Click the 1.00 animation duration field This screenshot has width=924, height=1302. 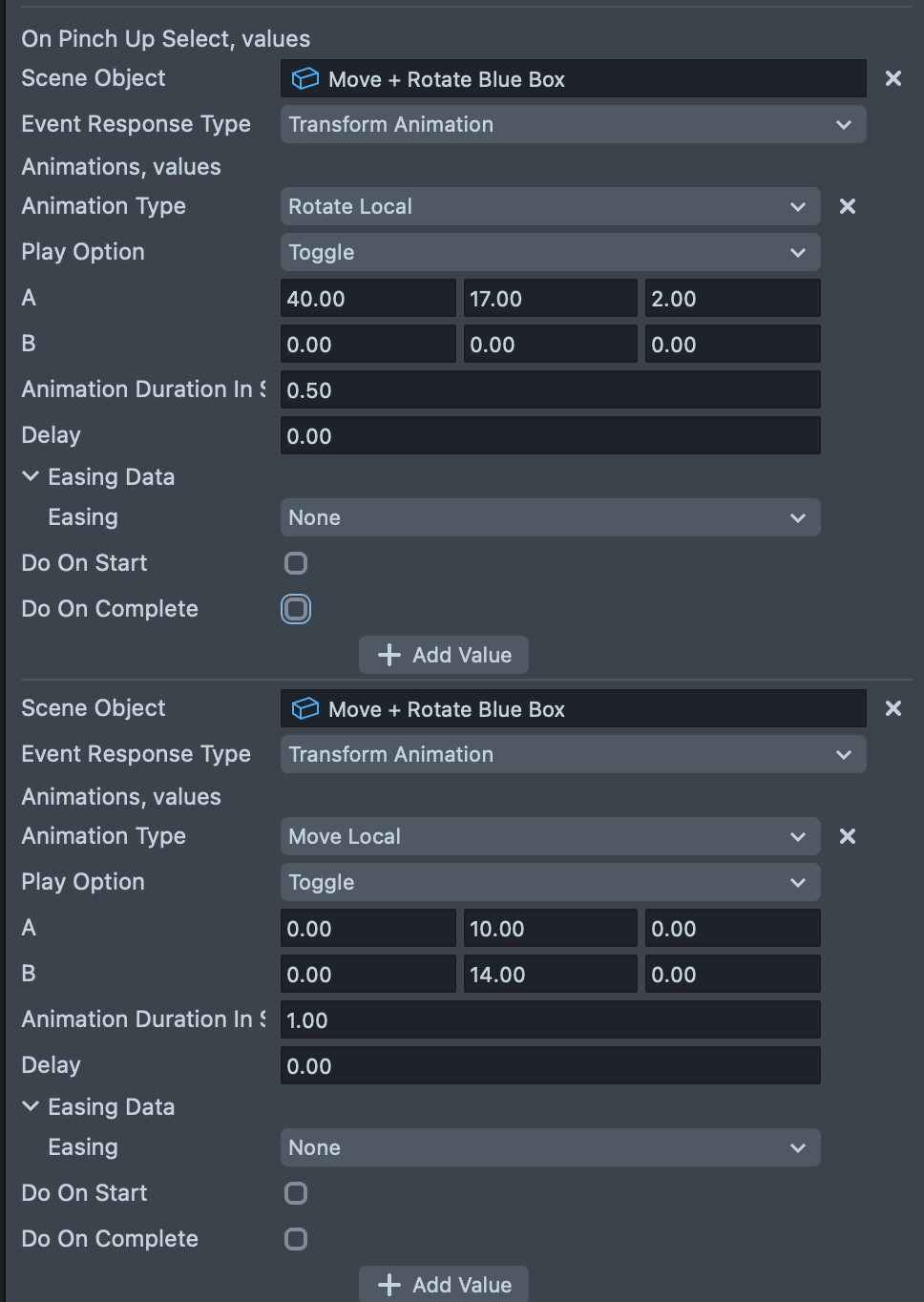tap(550, 1020)
